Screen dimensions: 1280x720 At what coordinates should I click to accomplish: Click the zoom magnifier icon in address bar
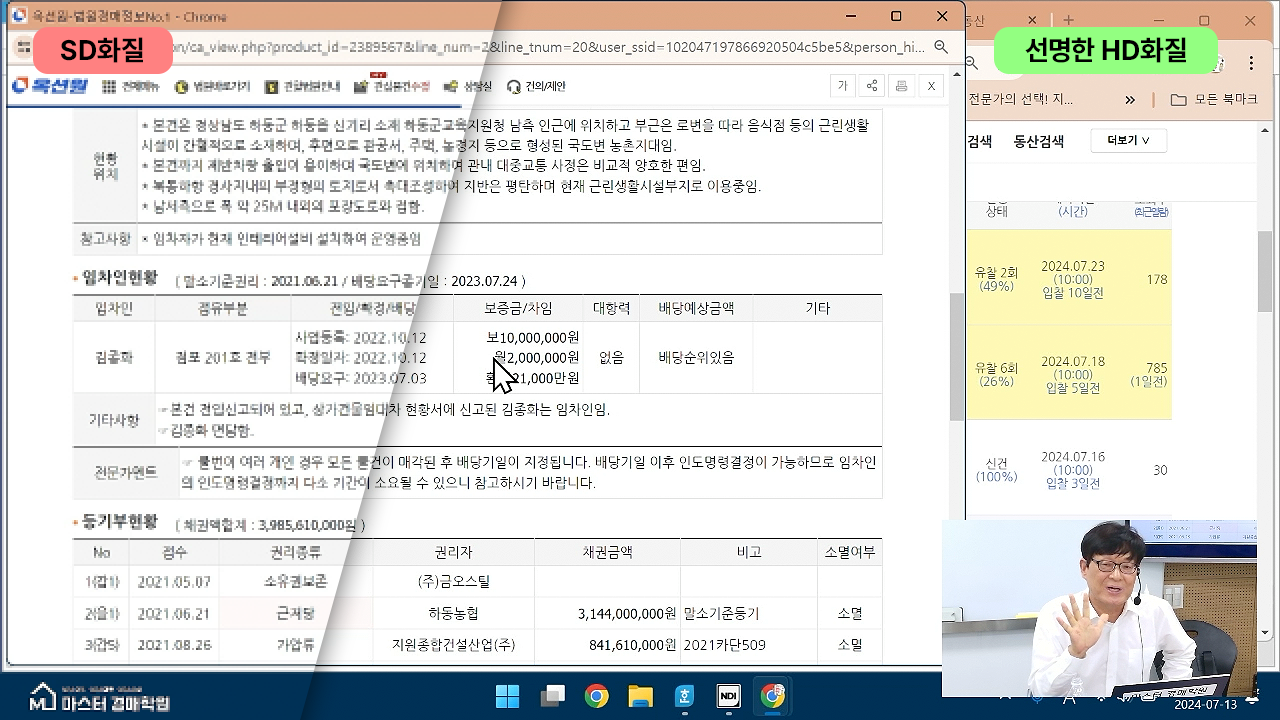(x=941, y=47)
